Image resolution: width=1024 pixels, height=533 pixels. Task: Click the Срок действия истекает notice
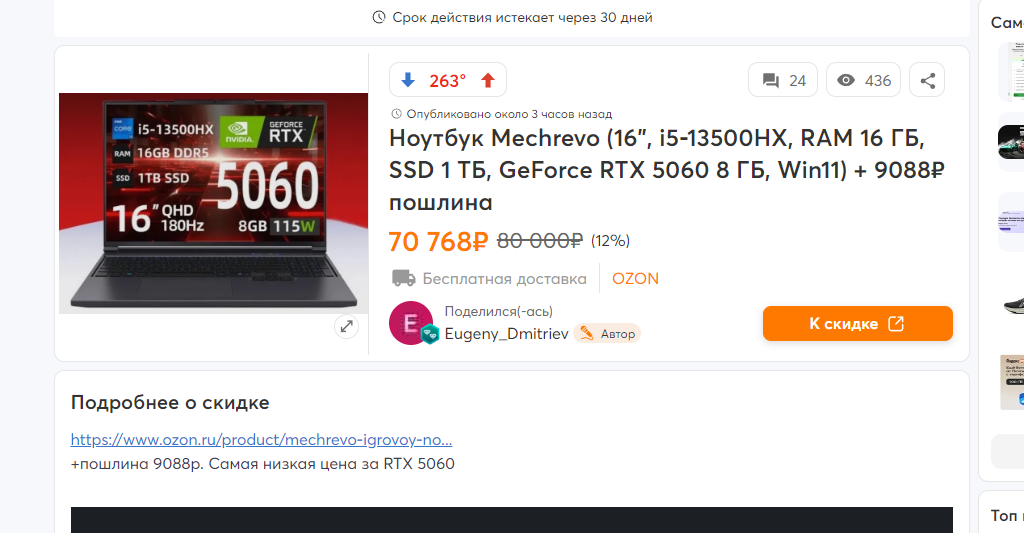(512, 18)
